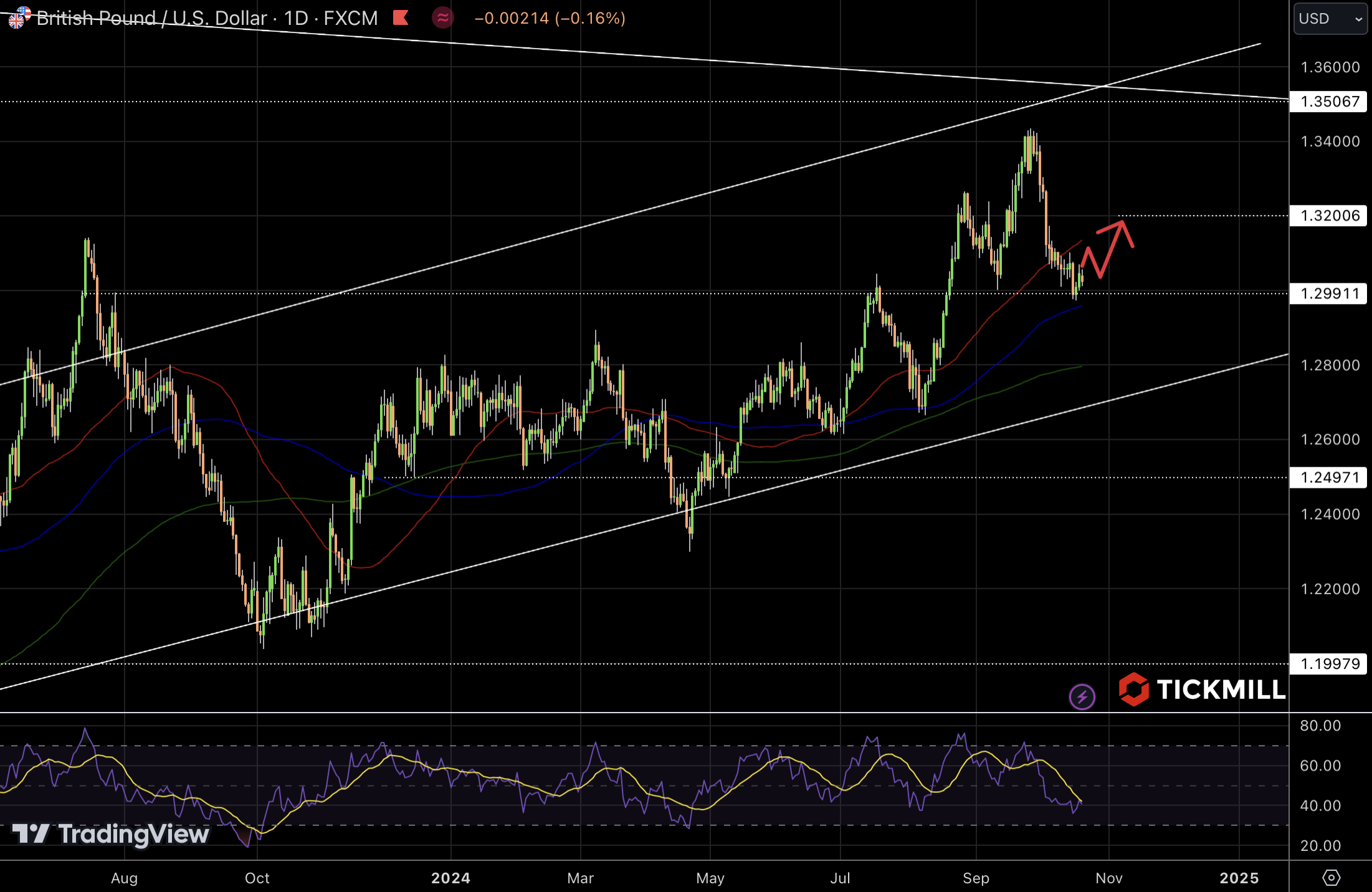
Task: Open the USD currency dropdown
Action: tap(1330, 19)
